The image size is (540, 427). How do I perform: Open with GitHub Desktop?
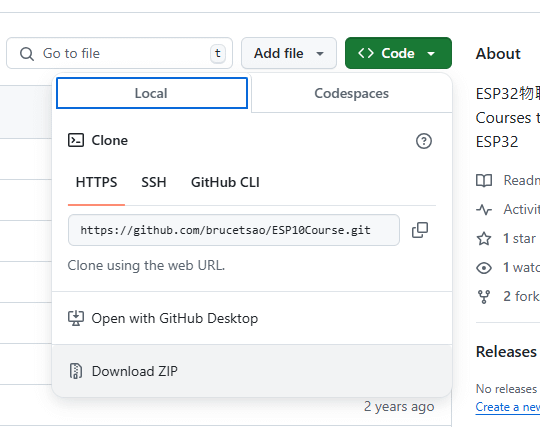pos(252,318)
